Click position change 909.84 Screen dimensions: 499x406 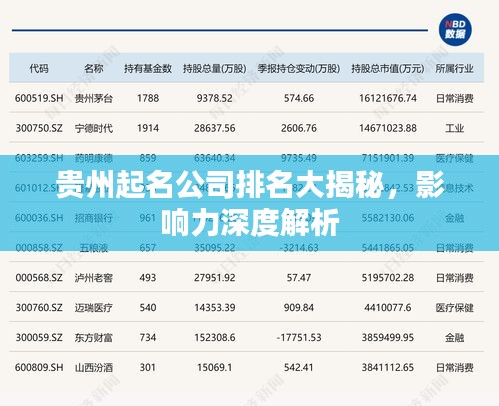click(x=299, y=307)
